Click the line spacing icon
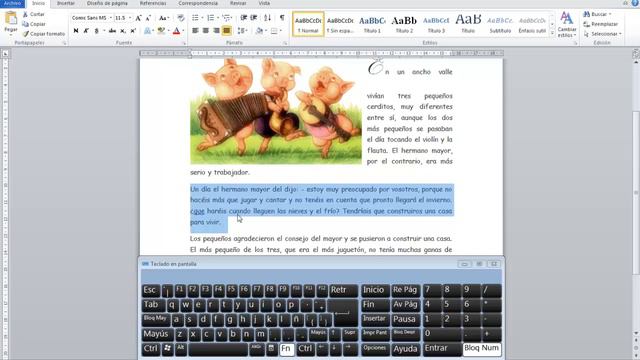 (x=241, y=31)
